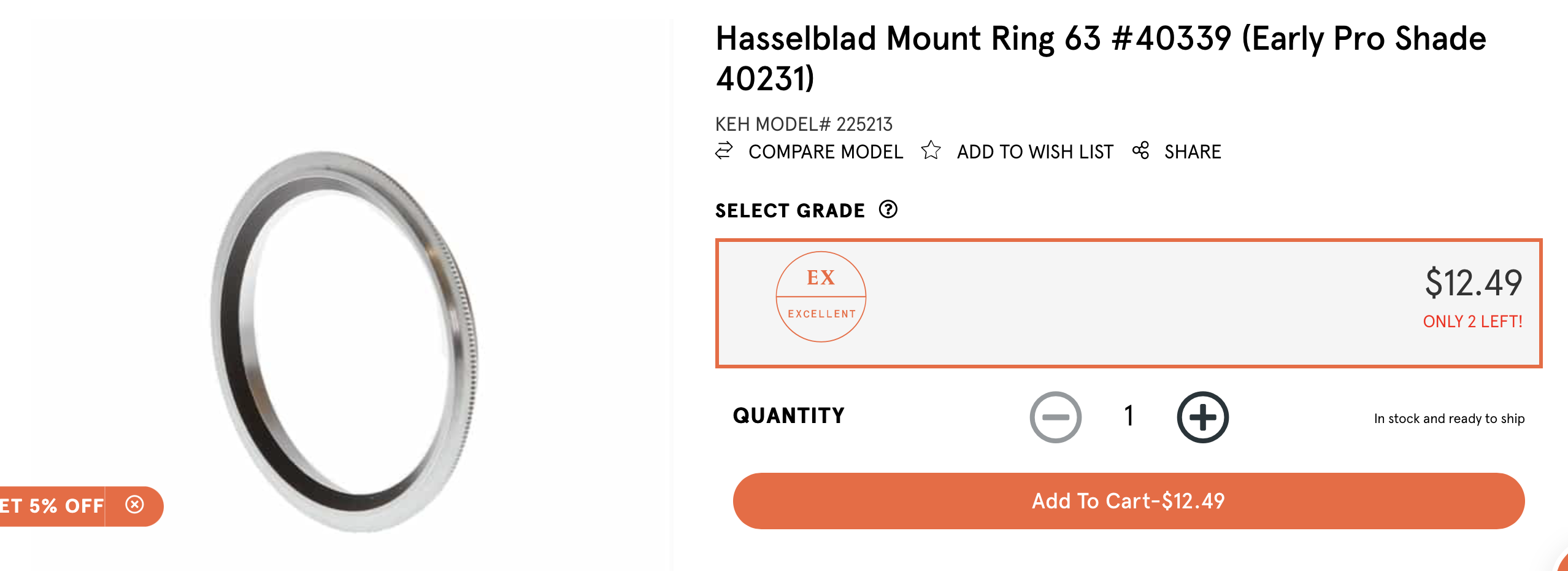Click the quantity value field

[1129, 416]
